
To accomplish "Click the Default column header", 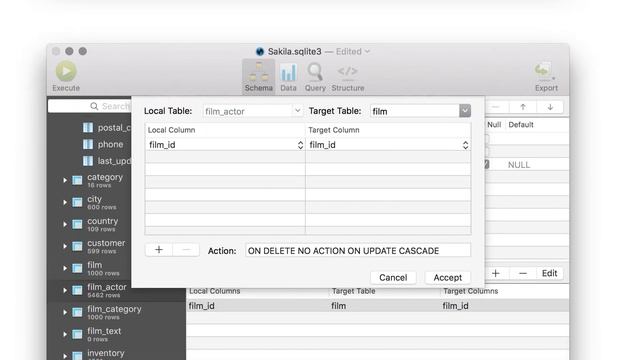I will pos(521,124).
